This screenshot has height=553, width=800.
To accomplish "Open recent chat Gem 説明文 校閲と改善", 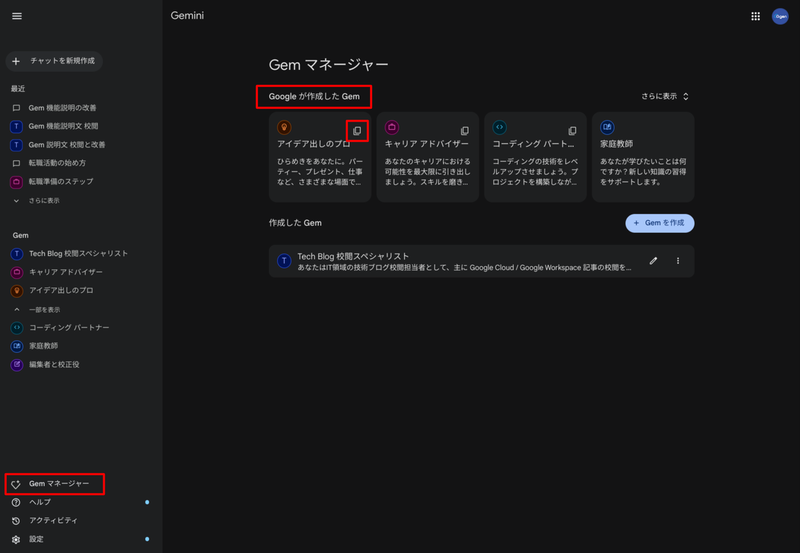I will (67, 145).
